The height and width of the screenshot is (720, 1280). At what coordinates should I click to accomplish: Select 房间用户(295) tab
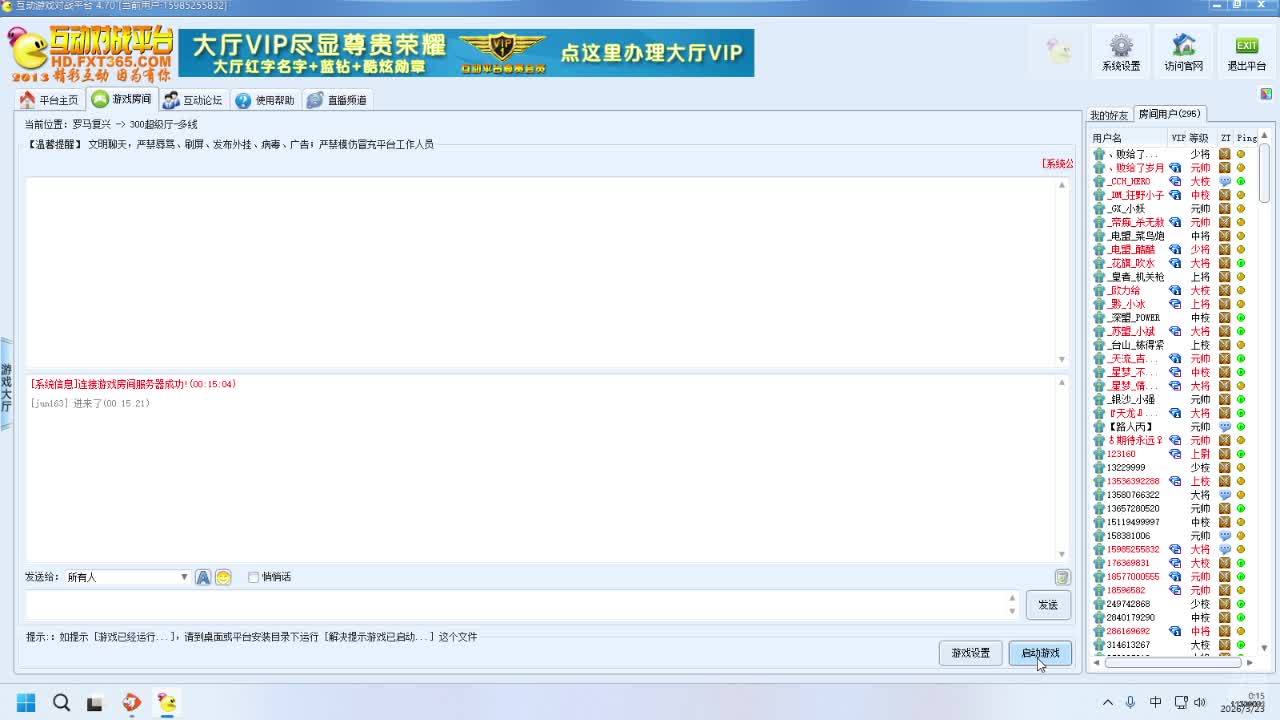pos(1169,114)
